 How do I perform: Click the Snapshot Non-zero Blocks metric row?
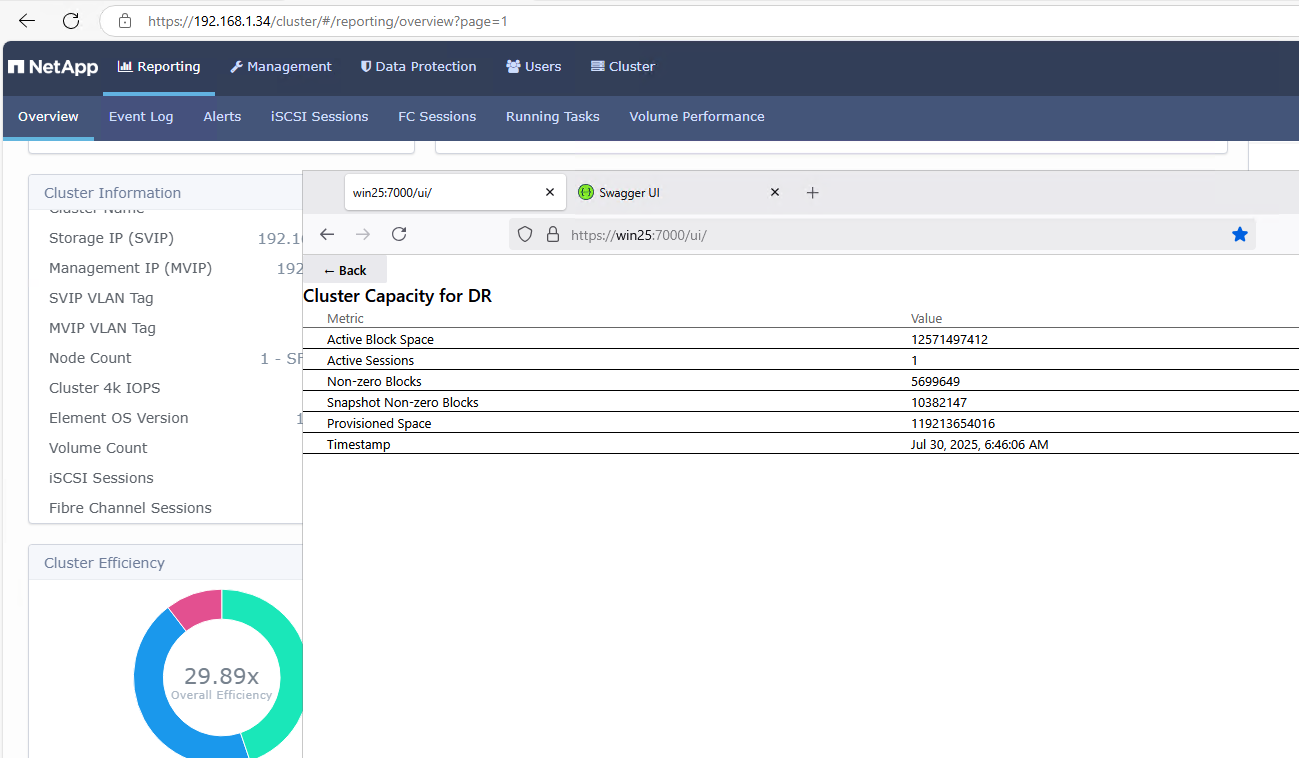click(x=801, y=402)
